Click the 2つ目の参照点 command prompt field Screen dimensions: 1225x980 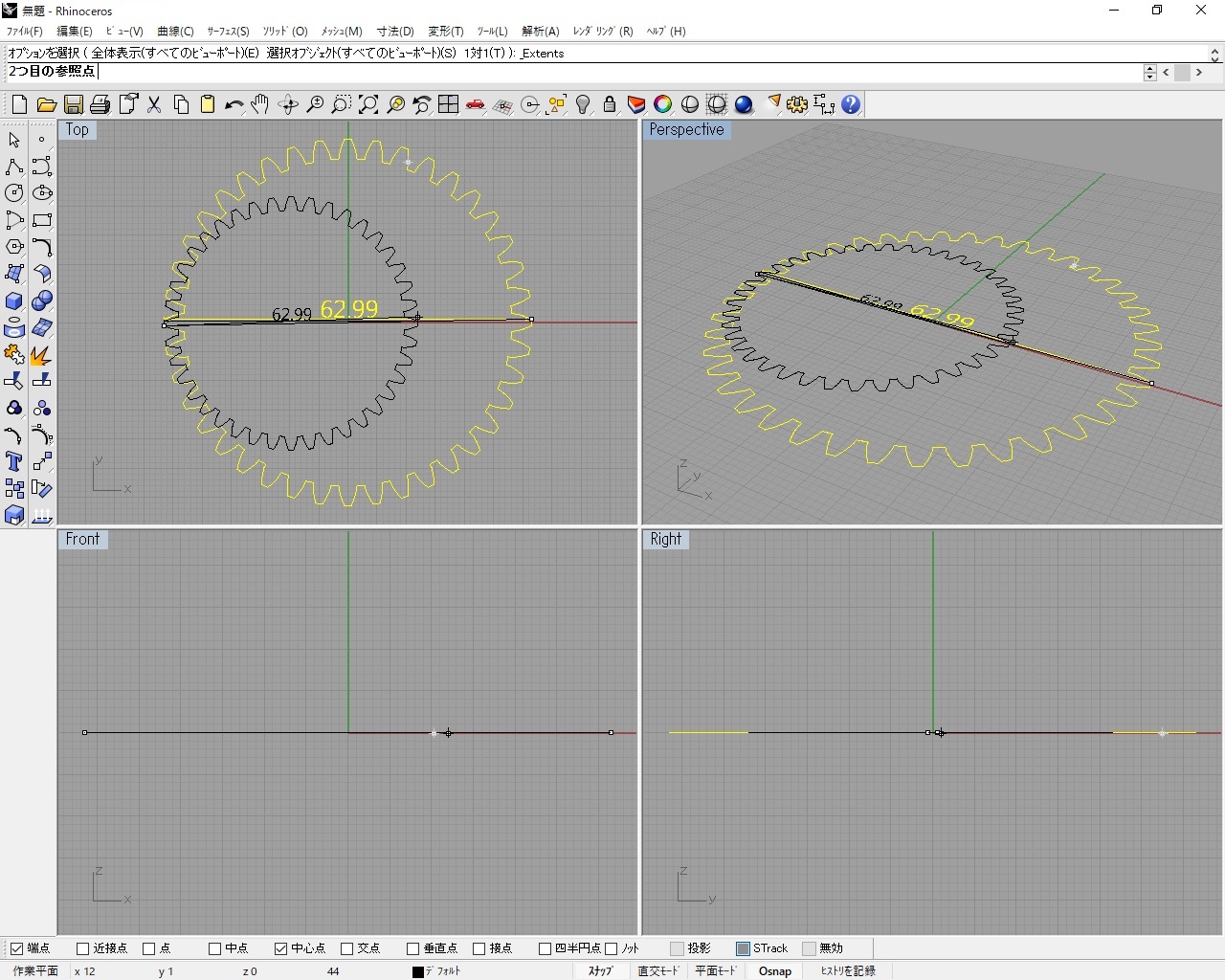point(574,72)
